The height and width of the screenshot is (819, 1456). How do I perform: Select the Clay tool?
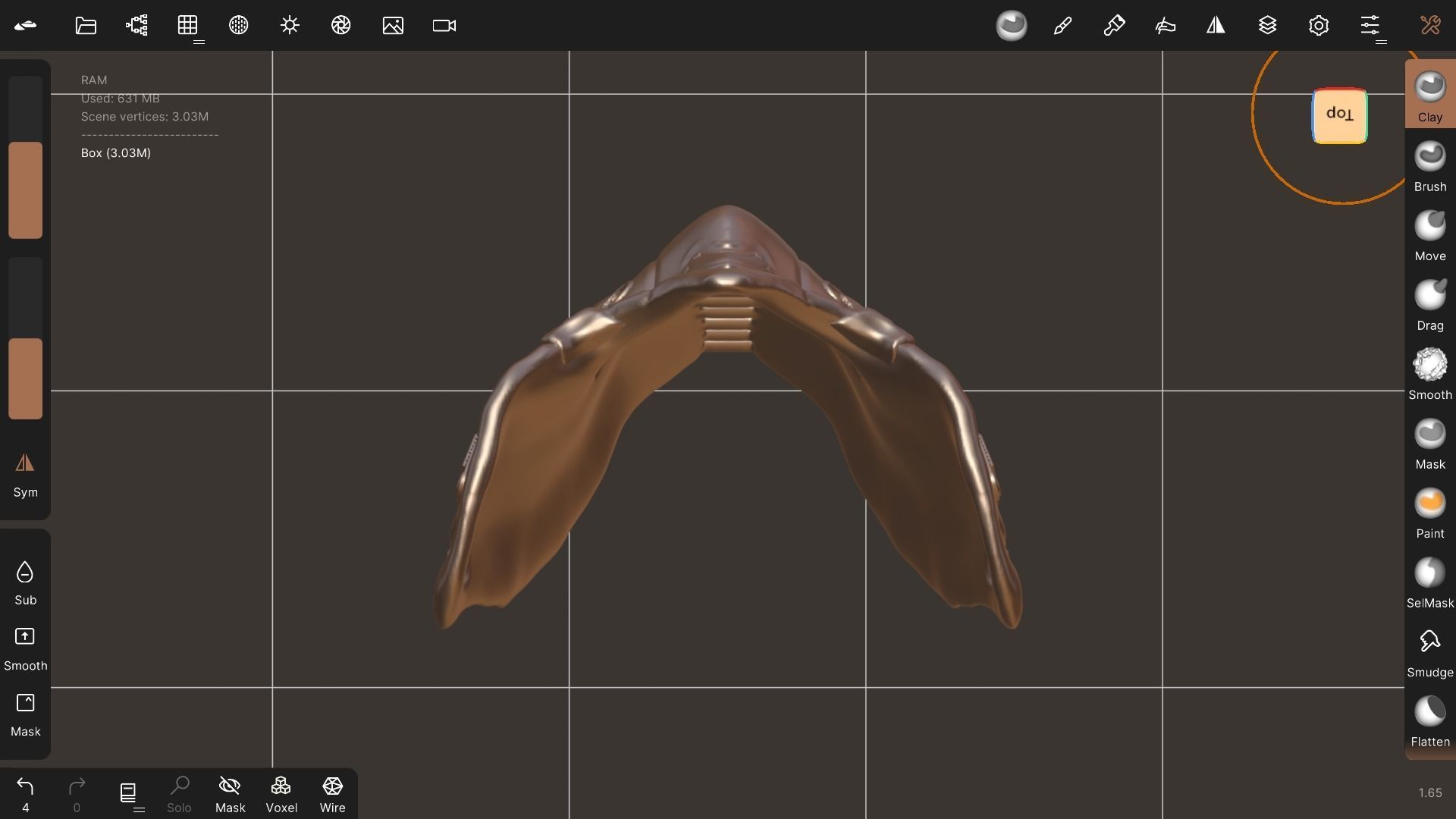[1430, 96]
